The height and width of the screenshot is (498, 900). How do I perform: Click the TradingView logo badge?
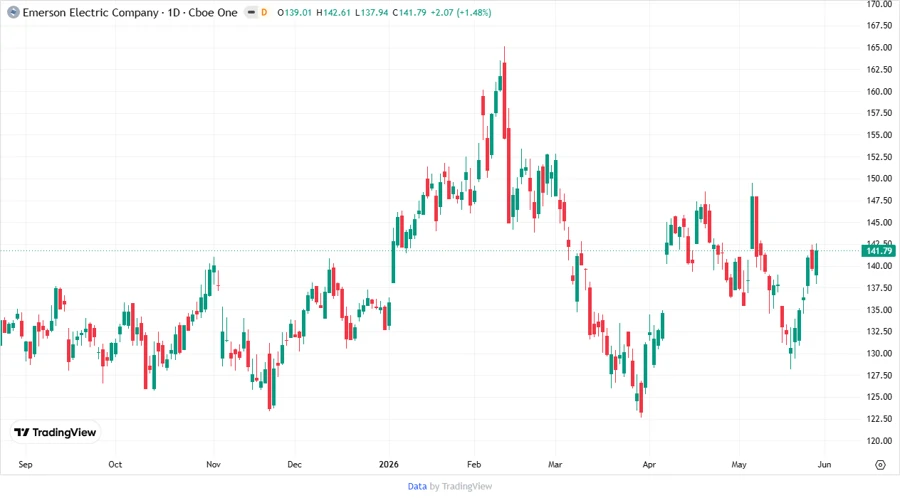tap(56, 432)
